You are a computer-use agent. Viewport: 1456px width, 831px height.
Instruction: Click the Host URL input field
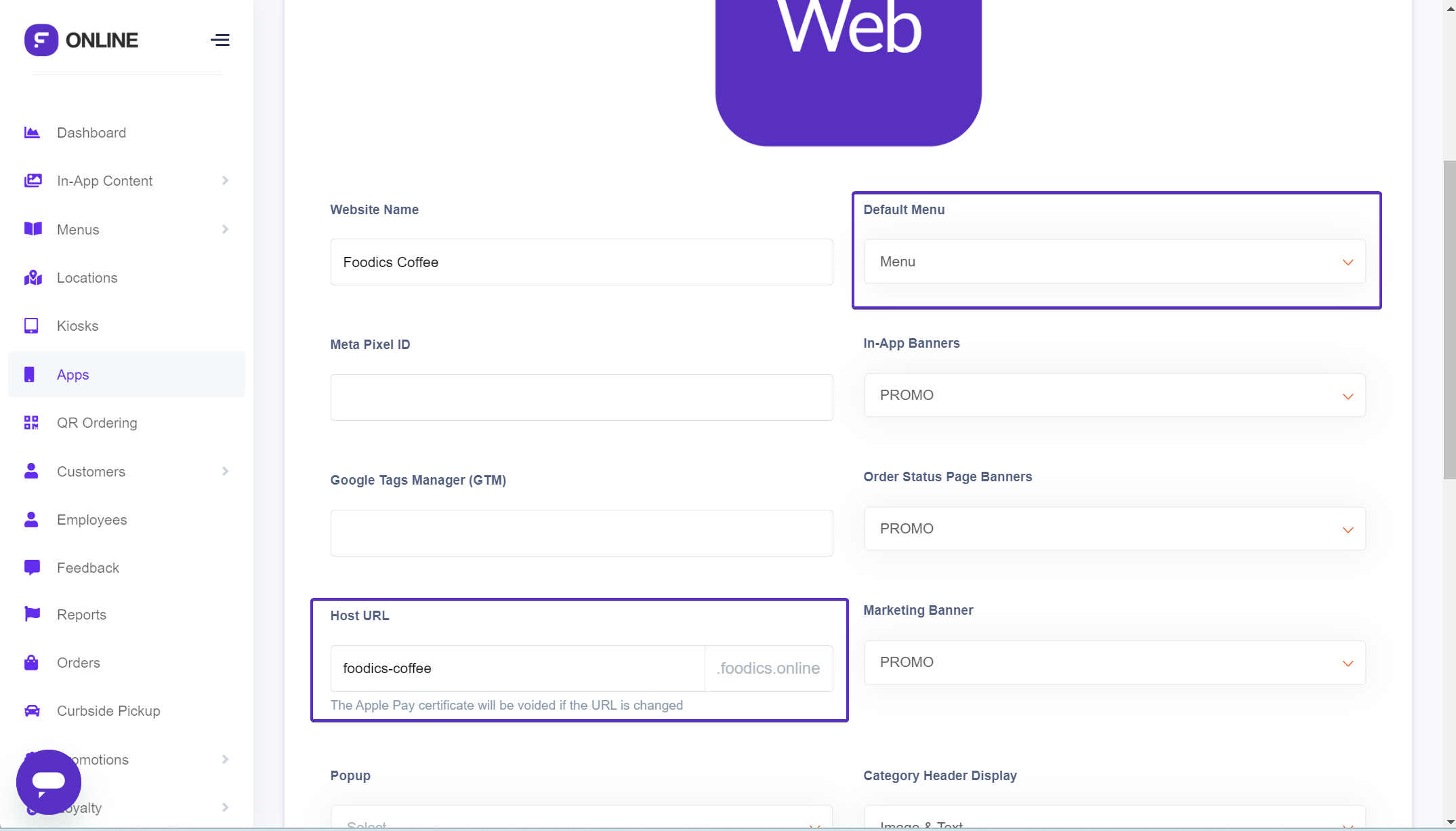tap(518, 668)
